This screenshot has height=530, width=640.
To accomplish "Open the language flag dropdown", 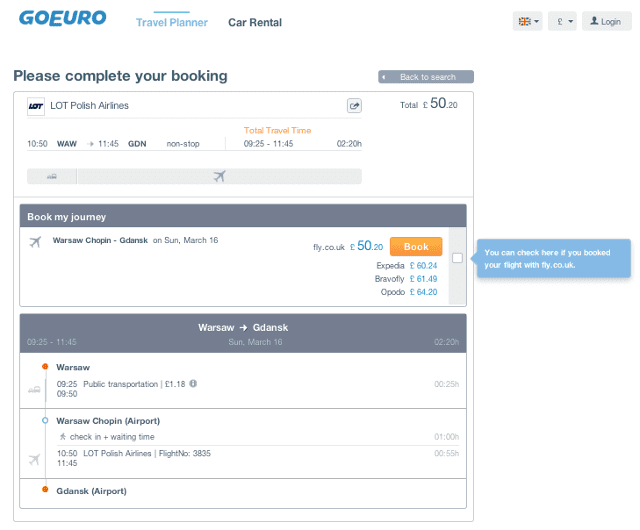I will coord(527,21).
